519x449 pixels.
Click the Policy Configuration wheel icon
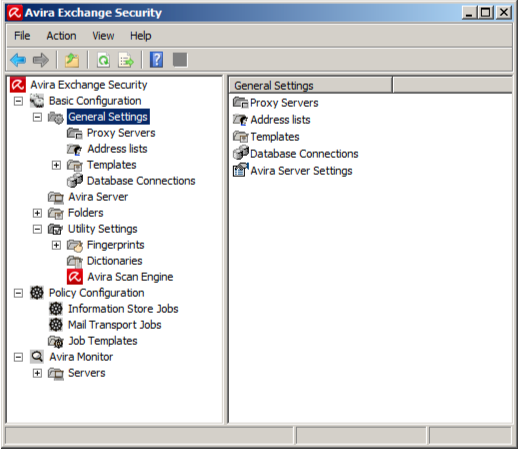[37, 293]
